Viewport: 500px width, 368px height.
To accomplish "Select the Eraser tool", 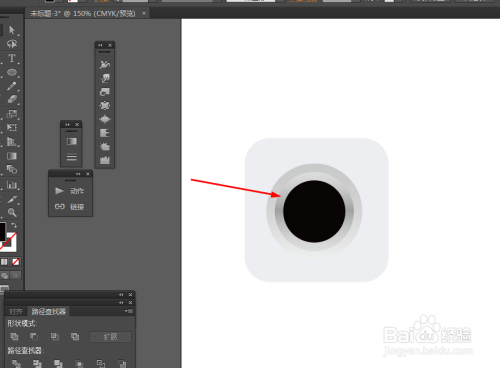I will pyautogui.click(x=12, y=99).
